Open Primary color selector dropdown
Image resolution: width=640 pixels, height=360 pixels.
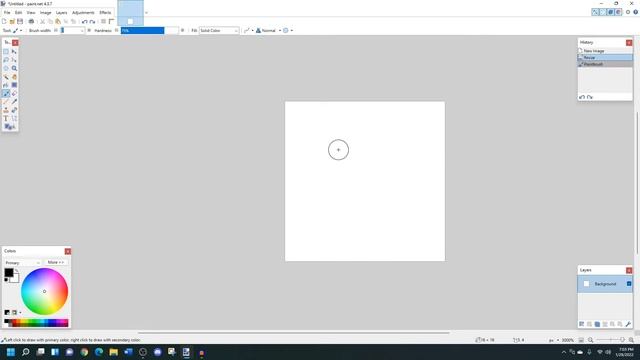click(x=22, y=263)
